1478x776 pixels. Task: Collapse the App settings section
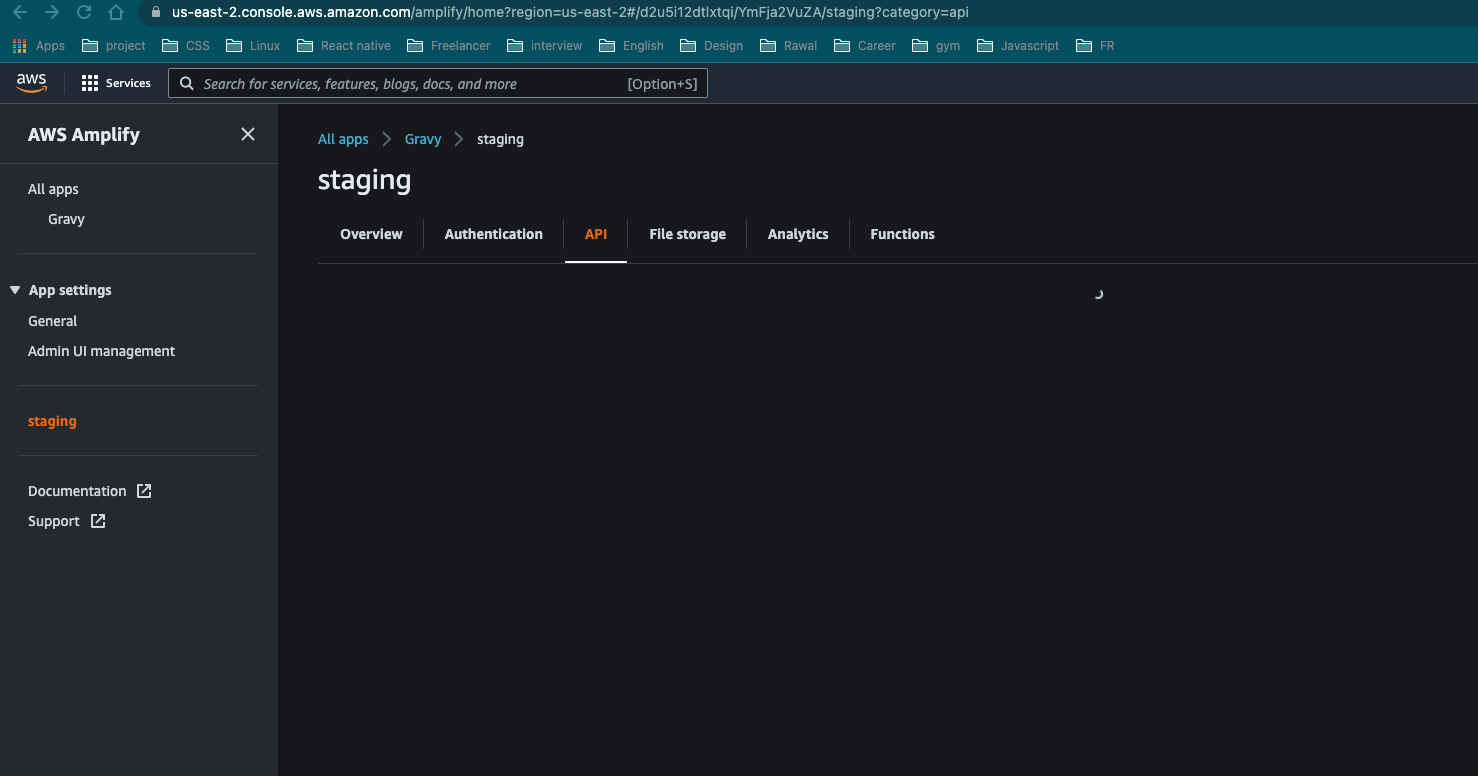click(x=14, y=290)
